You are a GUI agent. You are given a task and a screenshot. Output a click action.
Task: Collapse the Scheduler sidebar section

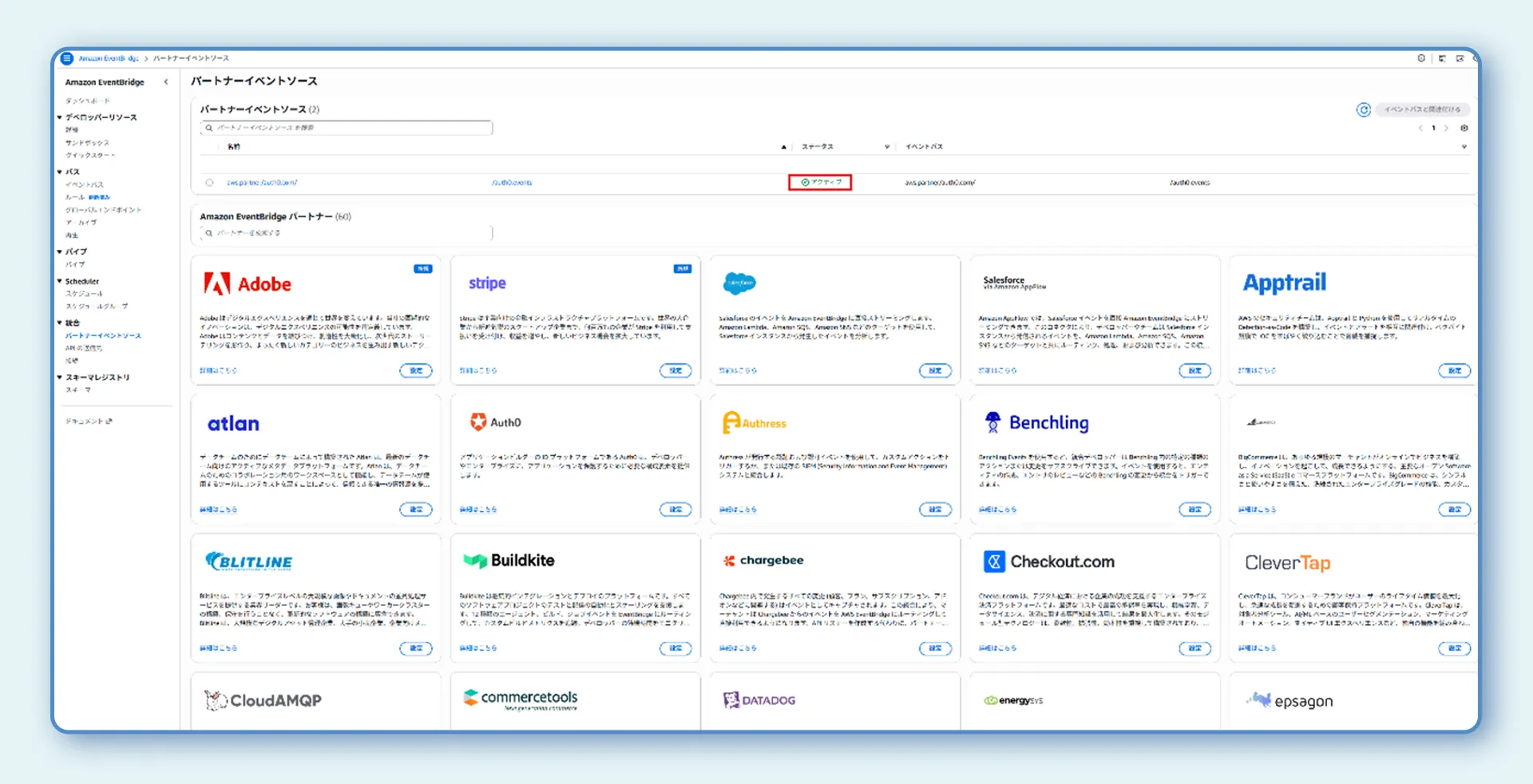[60, 281]
